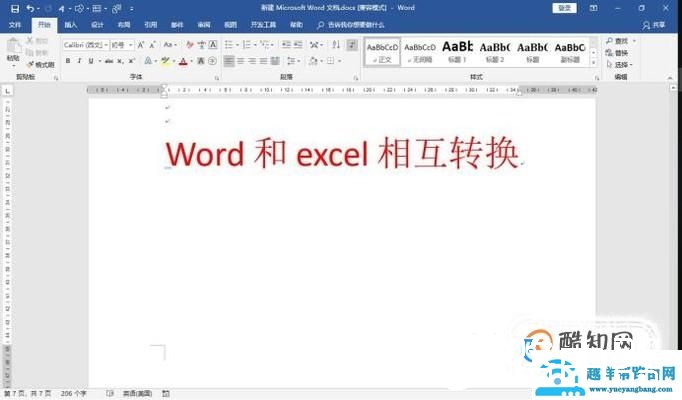This screenshot has height=400, width=682.
Task: Open paragraph shading paint bucket color
Action: coord(313,61)
